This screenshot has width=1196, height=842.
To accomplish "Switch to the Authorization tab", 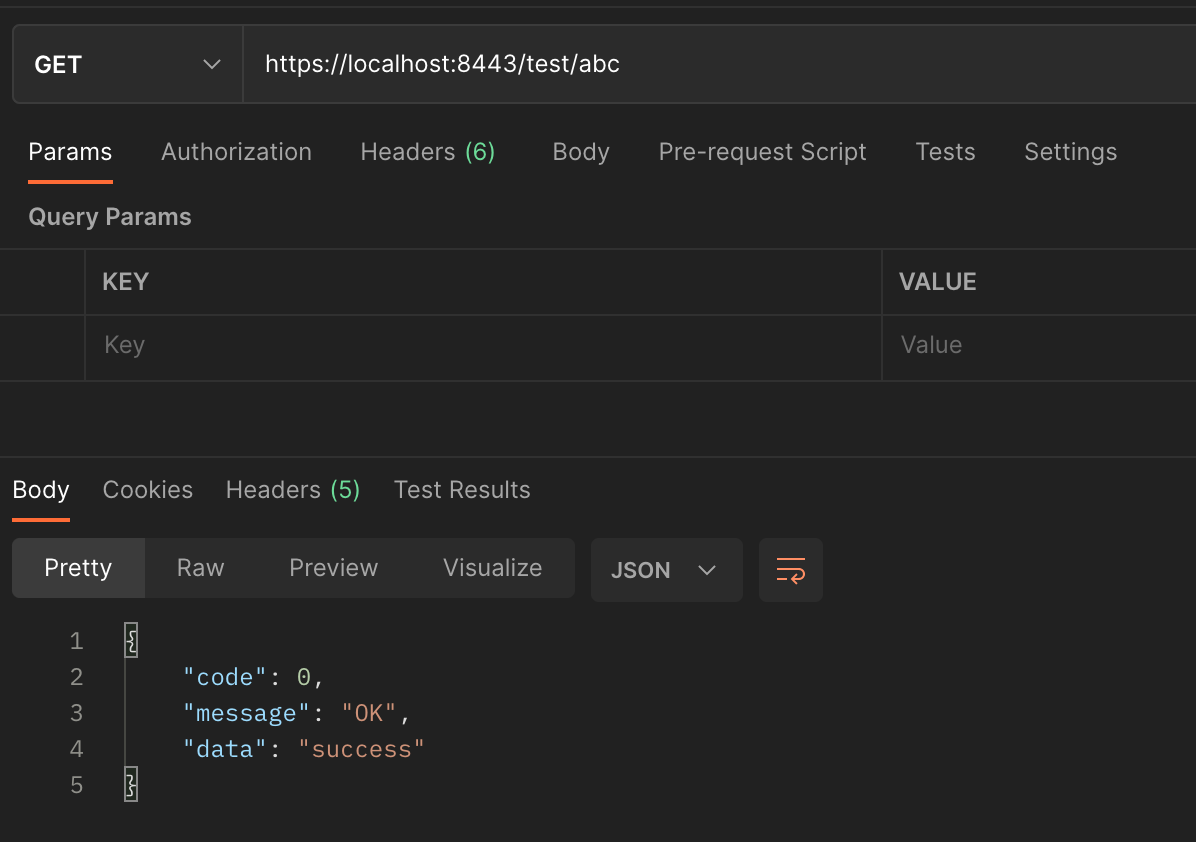I will coord(236,152).
